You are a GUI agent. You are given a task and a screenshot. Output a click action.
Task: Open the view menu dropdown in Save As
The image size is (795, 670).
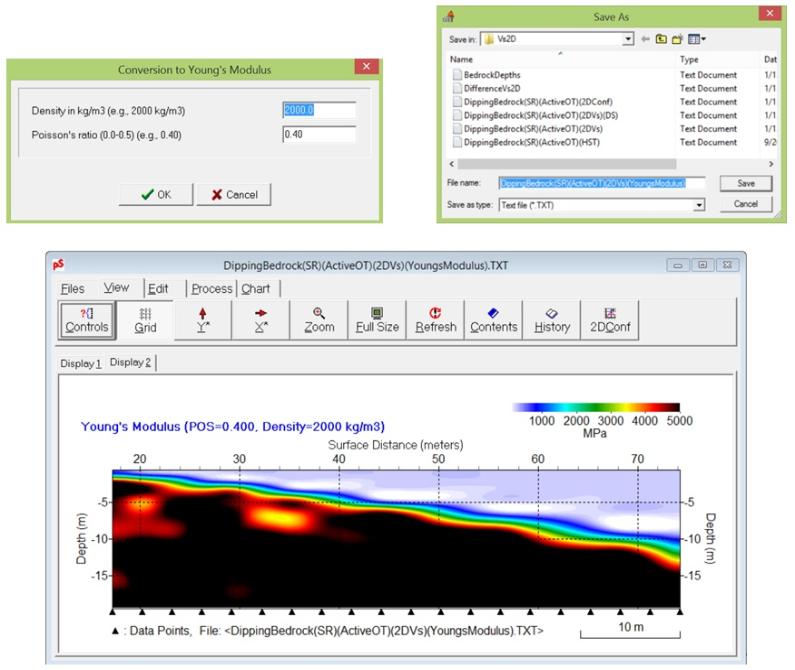699,38
